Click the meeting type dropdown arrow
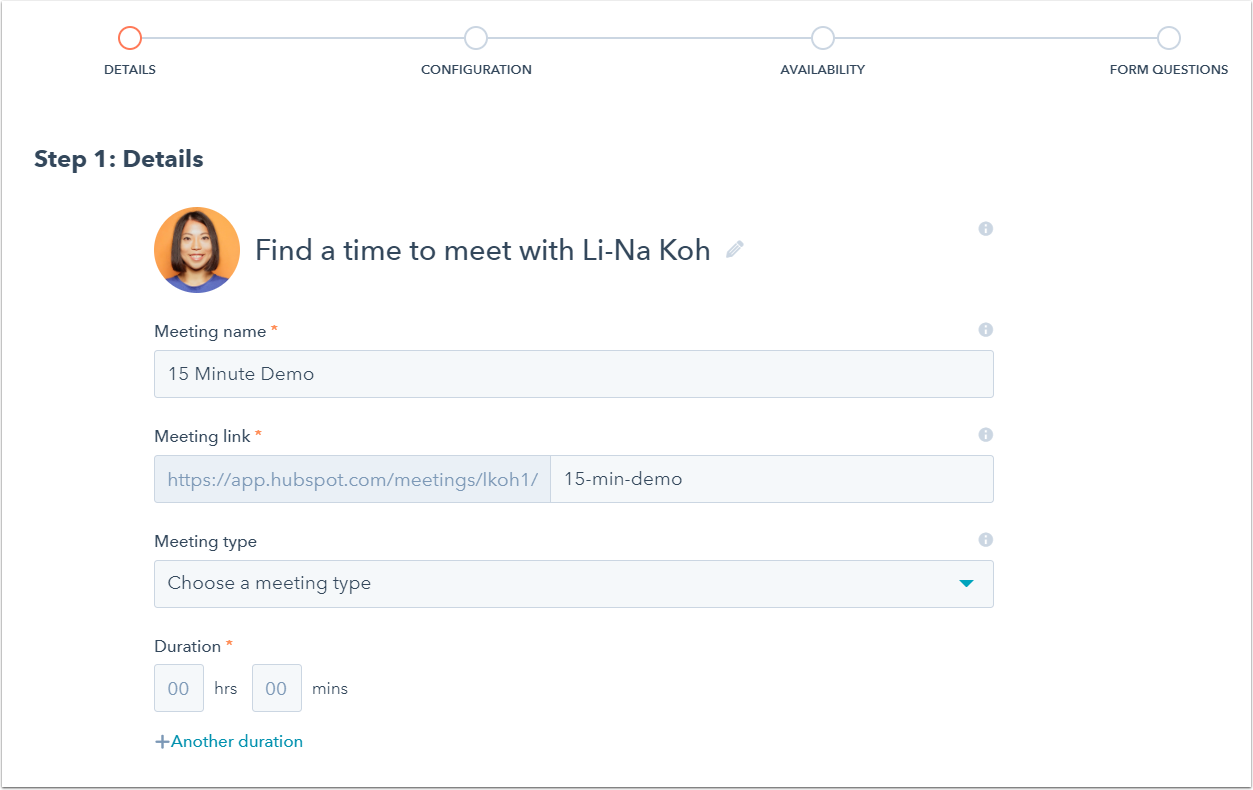1253x790 pixels. coord(966,584)
